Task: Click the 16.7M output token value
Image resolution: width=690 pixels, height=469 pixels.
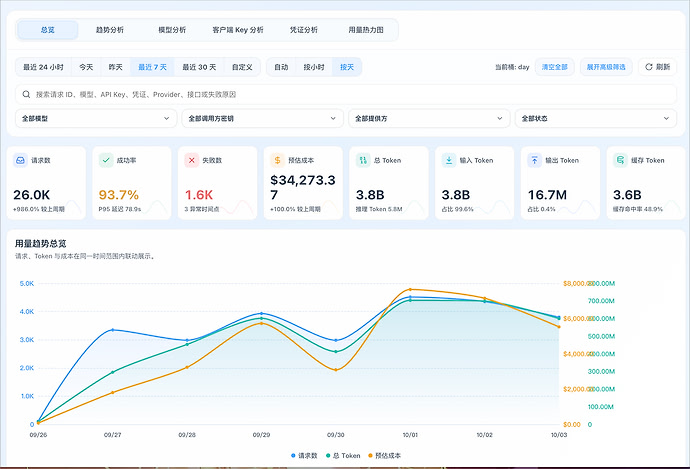Action: pyautogui.click(x=547, y=194)
